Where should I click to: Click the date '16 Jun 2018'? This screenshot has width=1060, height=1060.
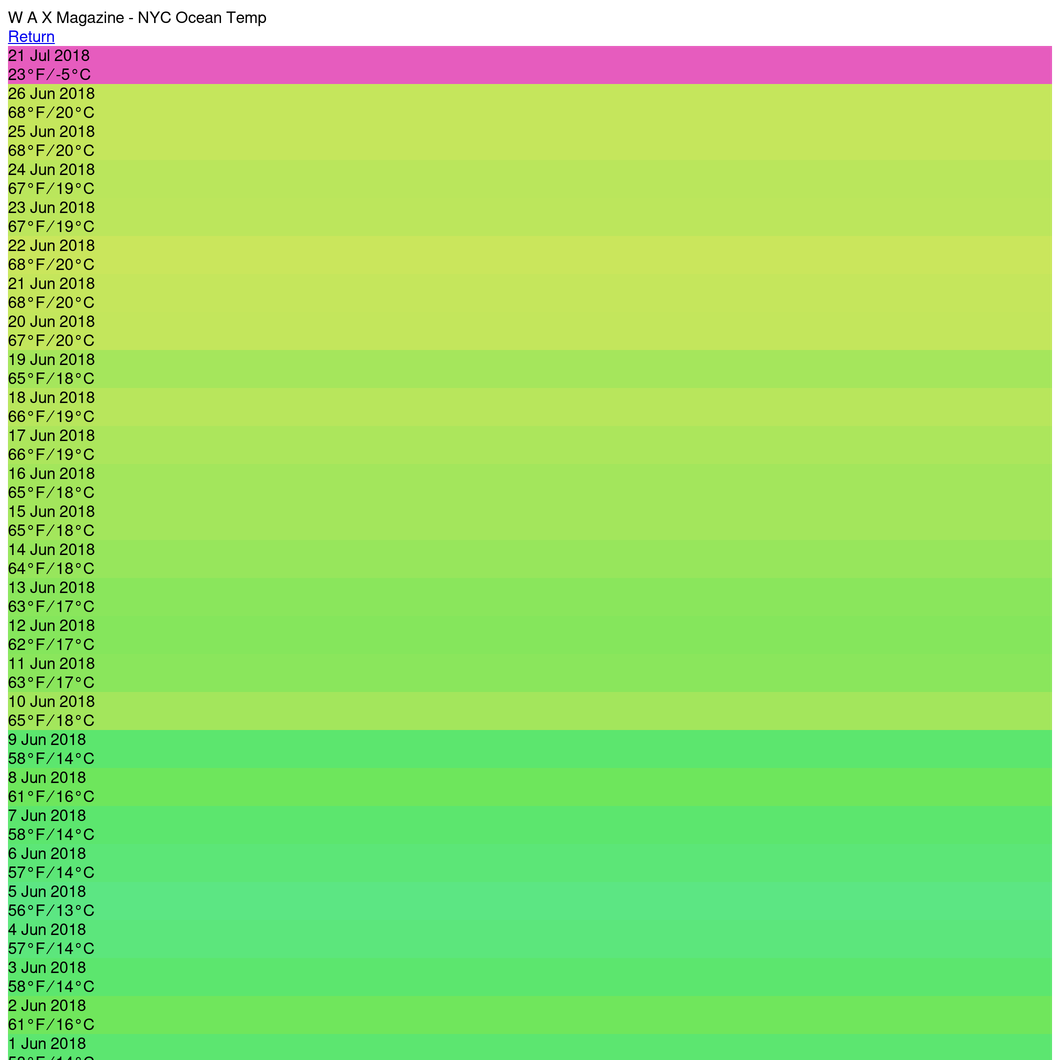(x=51, y=473)
